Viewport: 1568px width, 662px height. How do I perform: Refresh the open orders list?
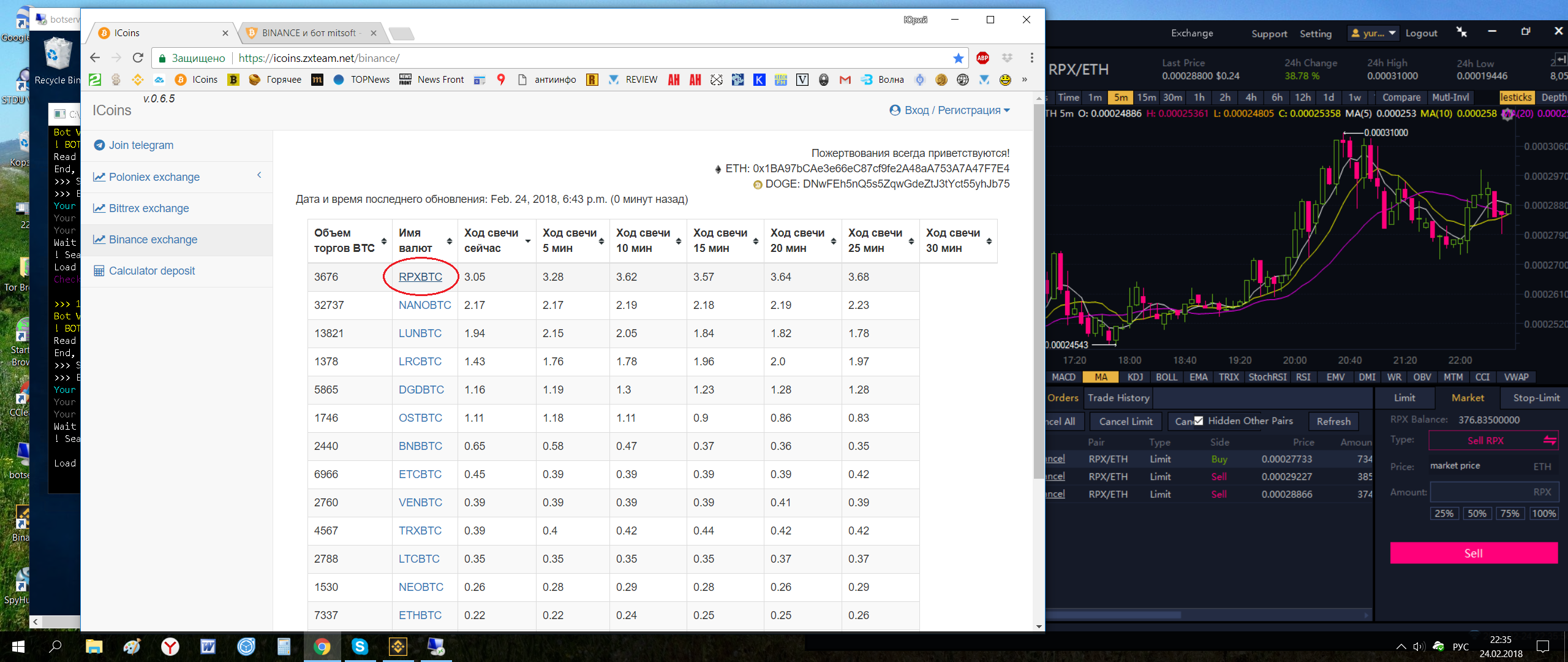pos(1333,421)
